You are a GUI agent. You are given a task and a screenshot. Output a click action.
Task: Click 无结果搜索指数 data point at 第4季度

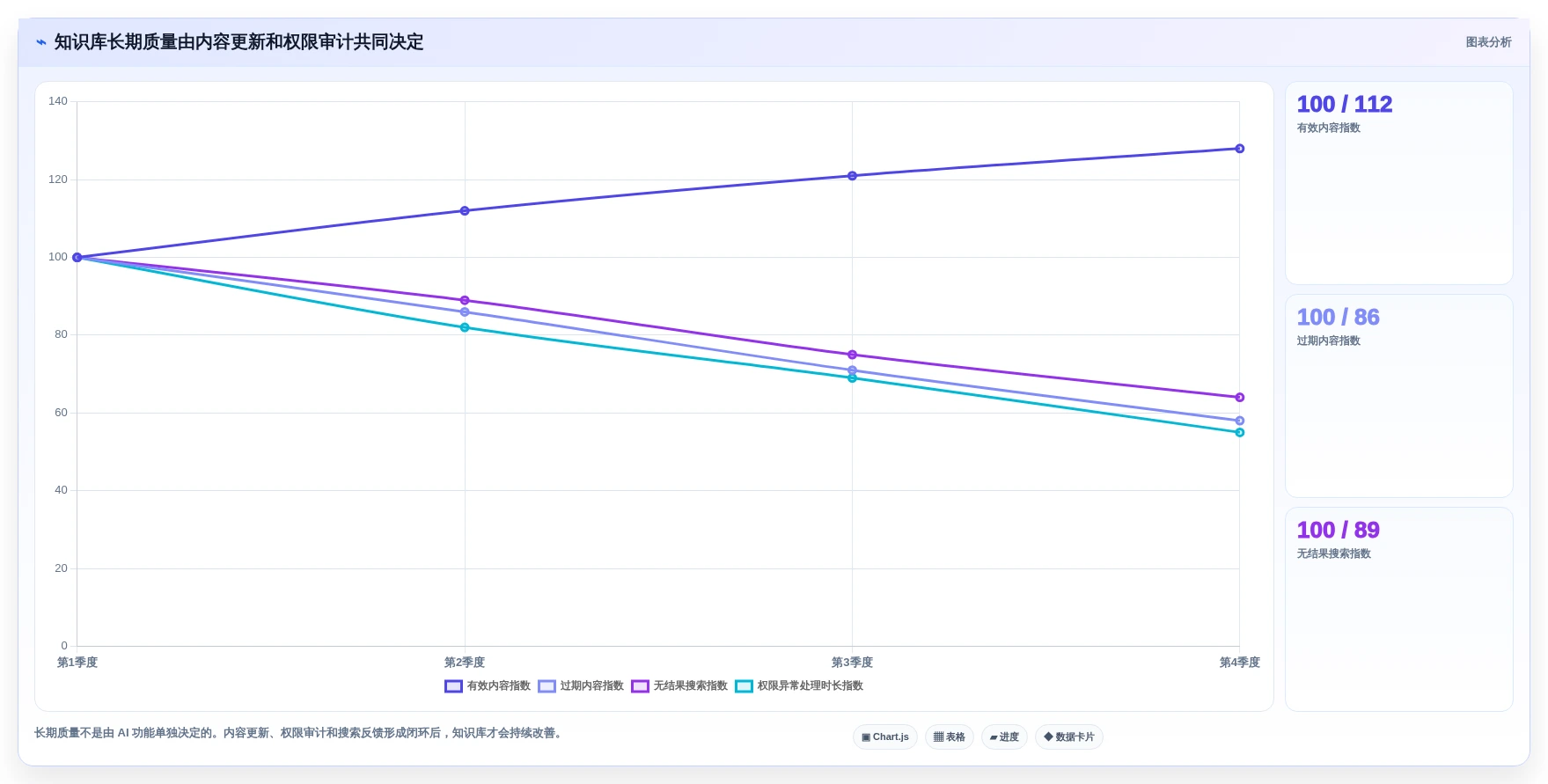(x=1239, y=398)
